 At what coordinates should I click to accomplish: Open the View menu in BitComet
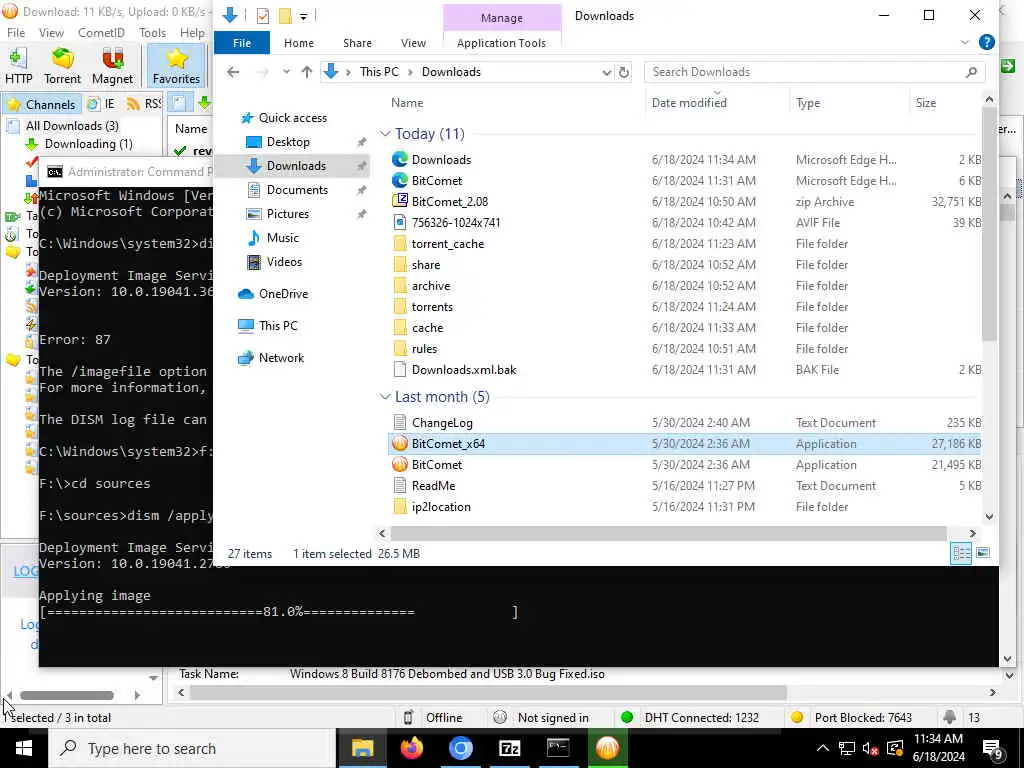click(x=51, y=33)
